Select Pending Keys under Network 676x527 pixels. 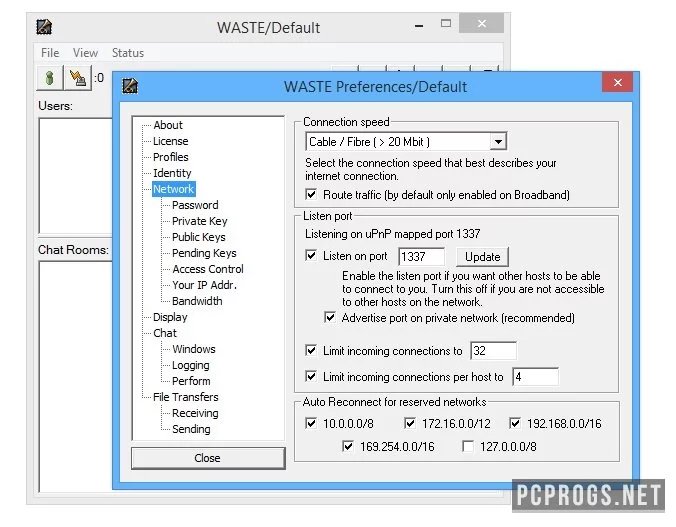204,253
